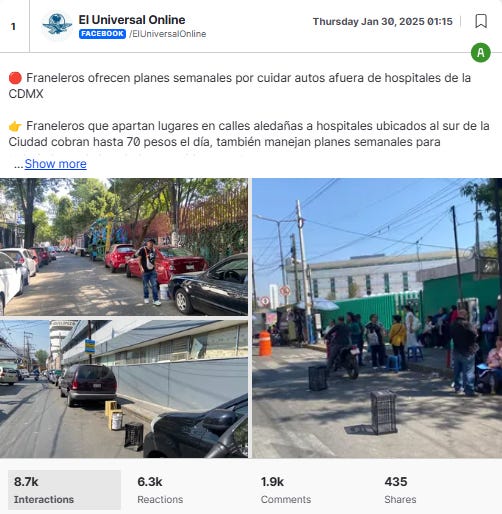
Task: Click the green A rating badge
Action: pos(481,53)
